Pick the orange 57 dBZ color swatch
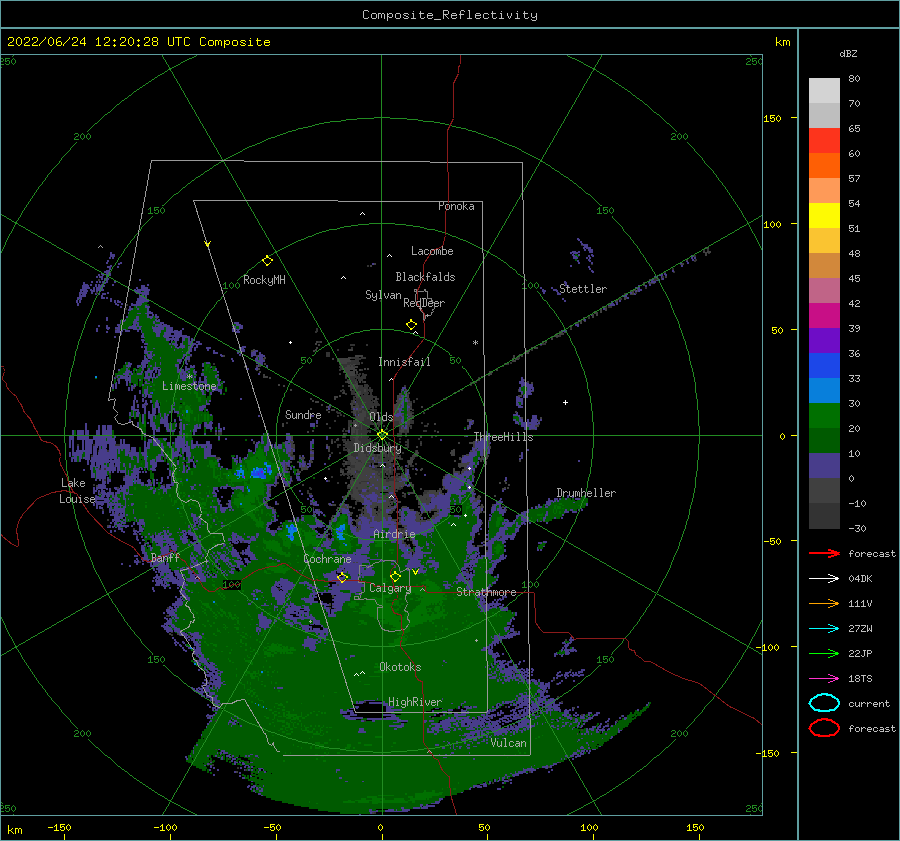The height and width of the screenshot is (841, 900). point(824,165)
